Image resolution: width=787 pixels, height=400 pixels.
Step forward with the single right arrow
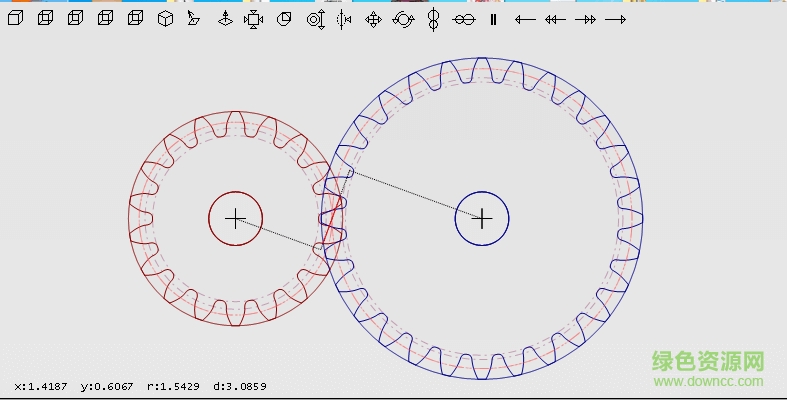click(x=615, y=18)
